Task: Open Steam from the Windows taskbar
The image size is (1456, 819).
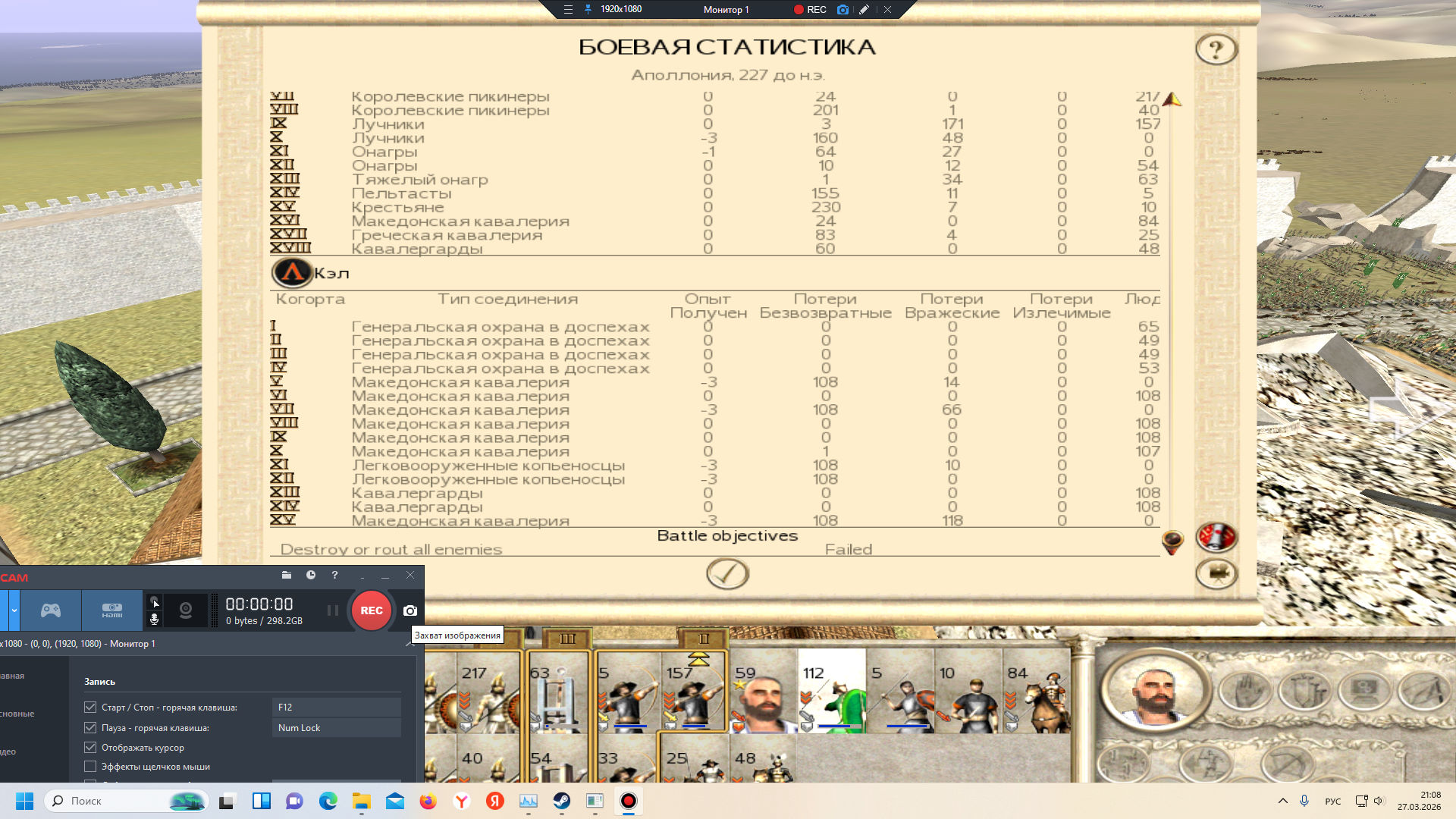Action: point(562,801)
